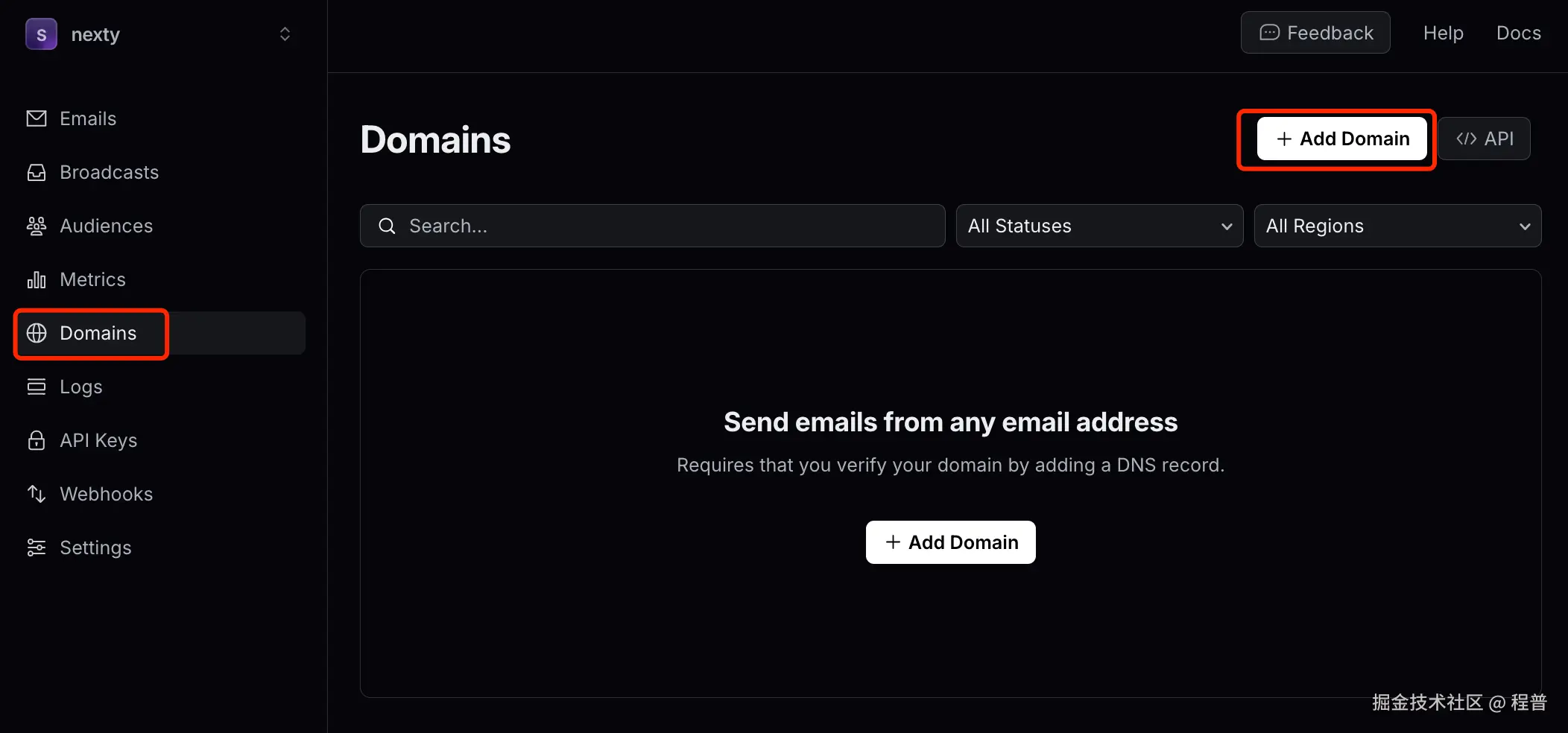Open the Settings panel
Viewport: 1568px width, 733px height.
click(x=95, y=547)
